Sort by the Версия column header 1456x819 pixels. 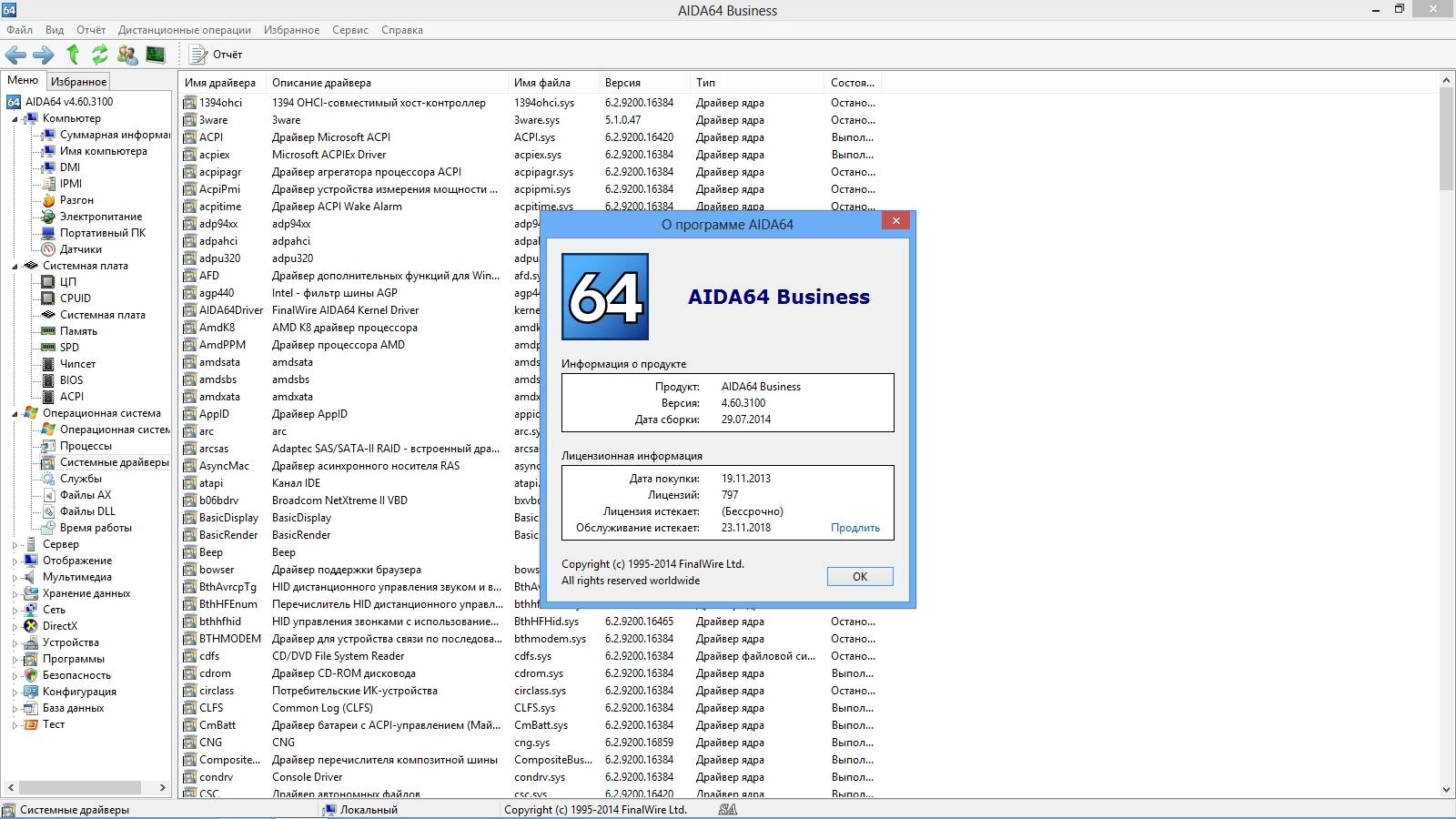pos(644,82)
